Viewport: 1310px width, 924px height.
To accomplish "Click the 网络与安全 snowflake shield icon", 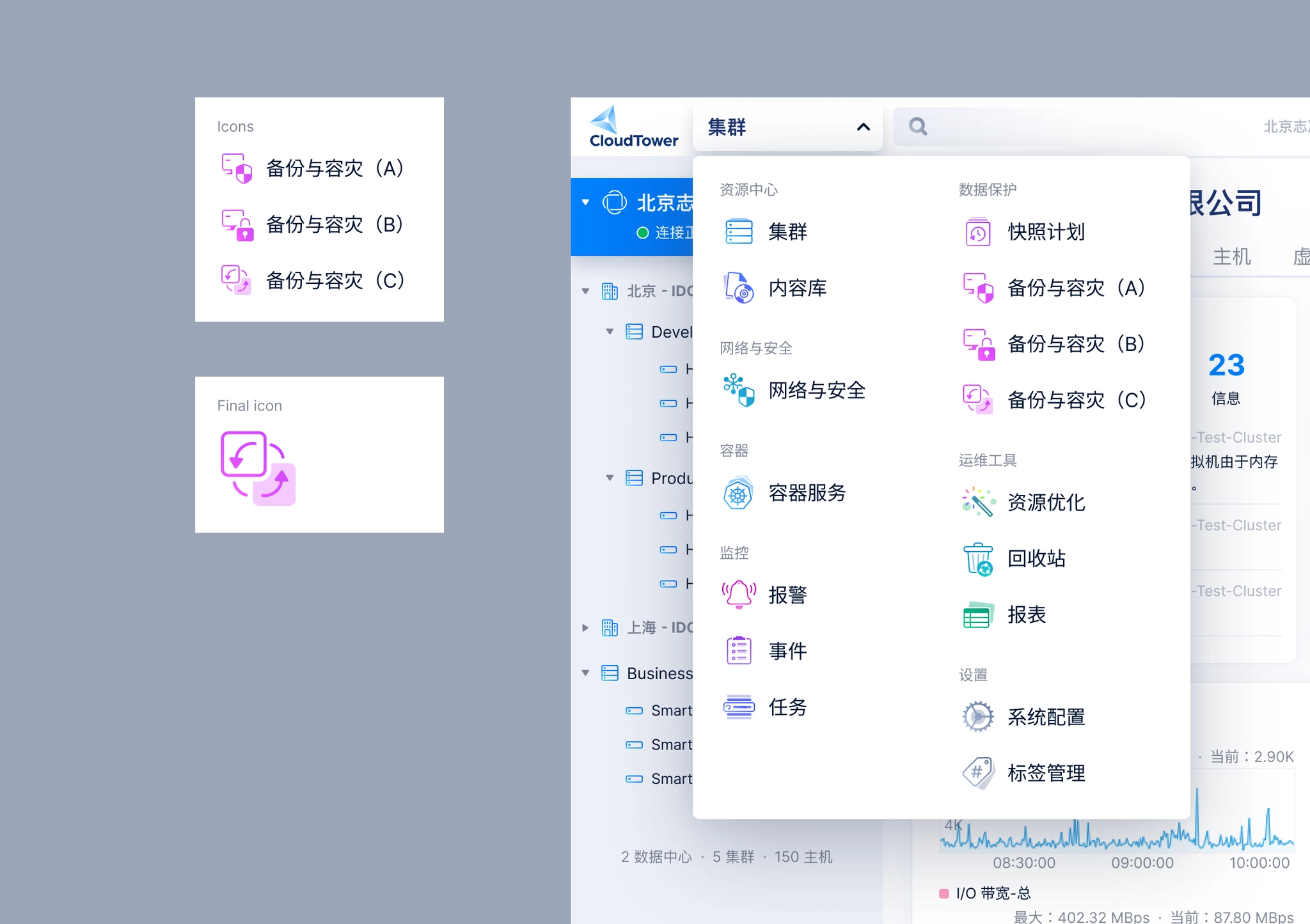I will tap(739, 390).
